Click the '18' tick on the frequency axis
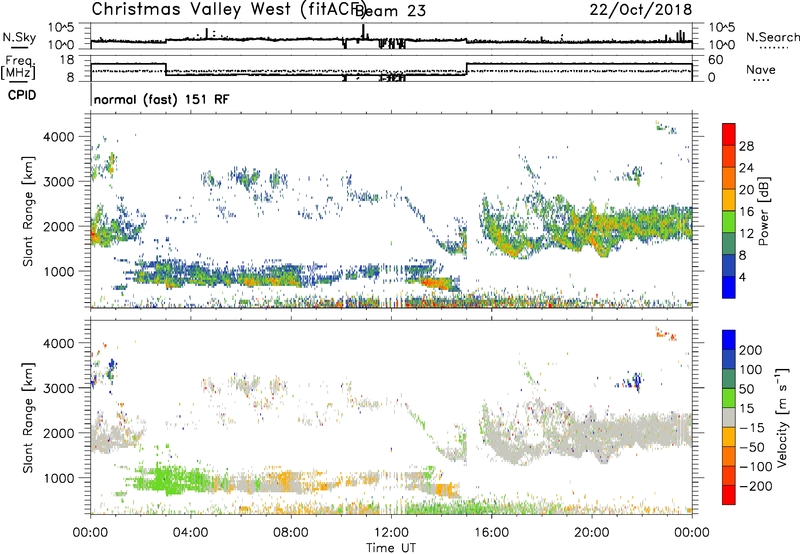 coord(67,60)
